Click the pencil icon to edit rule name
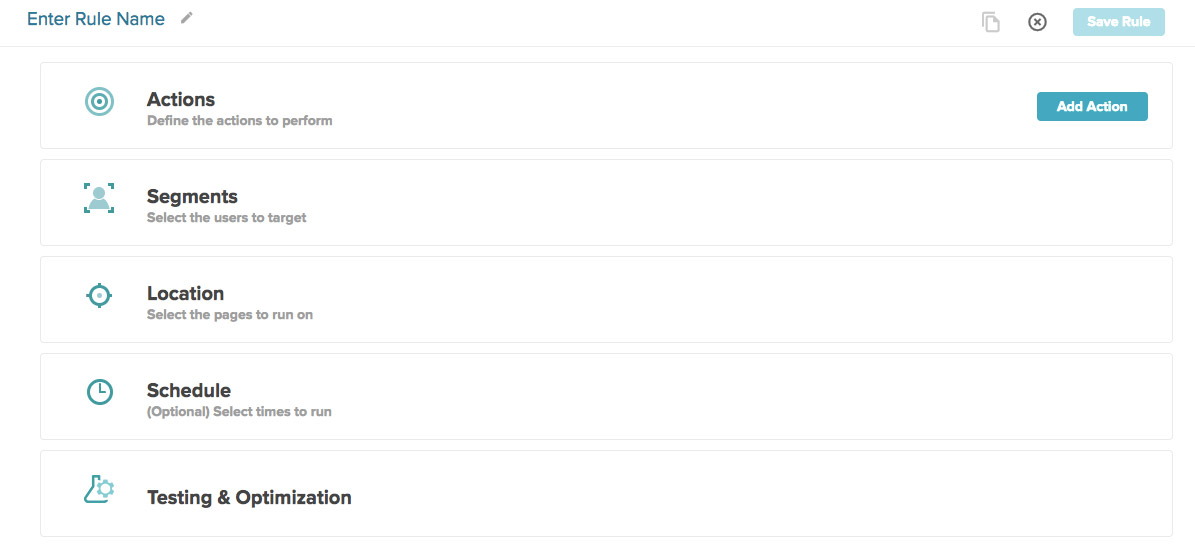The image size is (1195, 550). 187,18
